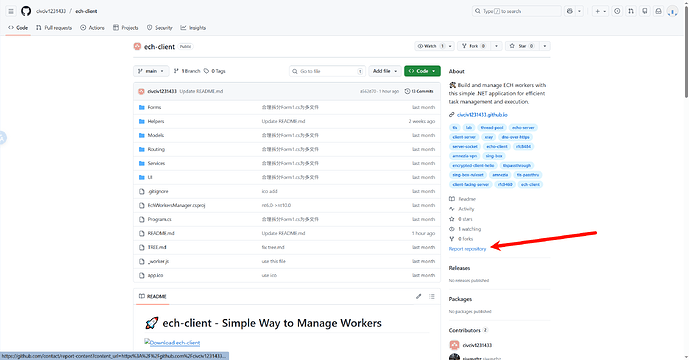
Task: Open the UI folder
Action: pos(150,178)
